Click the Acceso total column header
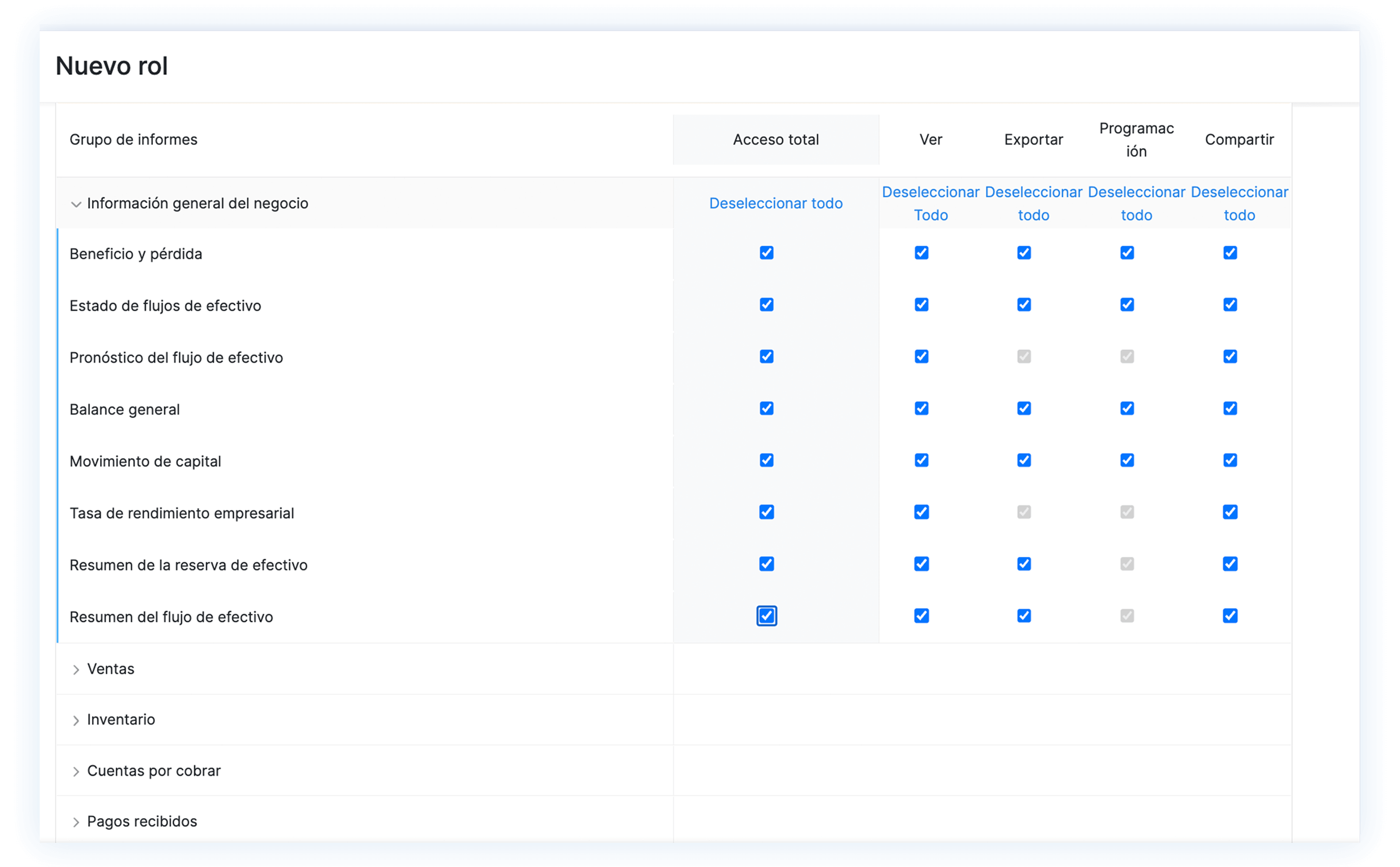The height and width of the screenshot is (867, 1400). tap(775, 139)
